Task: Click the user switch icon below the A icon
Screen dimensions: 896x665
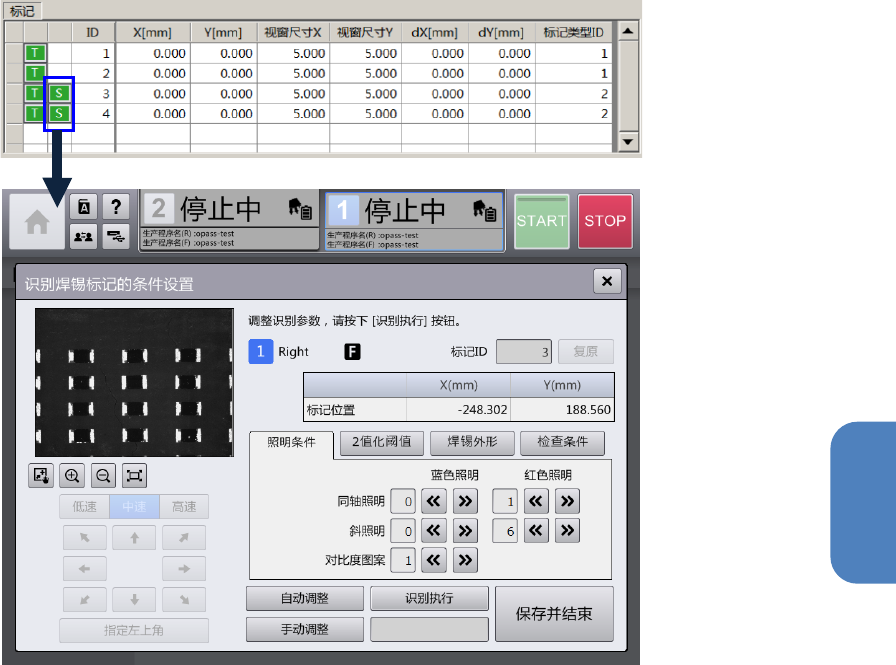Action: pos(84,236)
